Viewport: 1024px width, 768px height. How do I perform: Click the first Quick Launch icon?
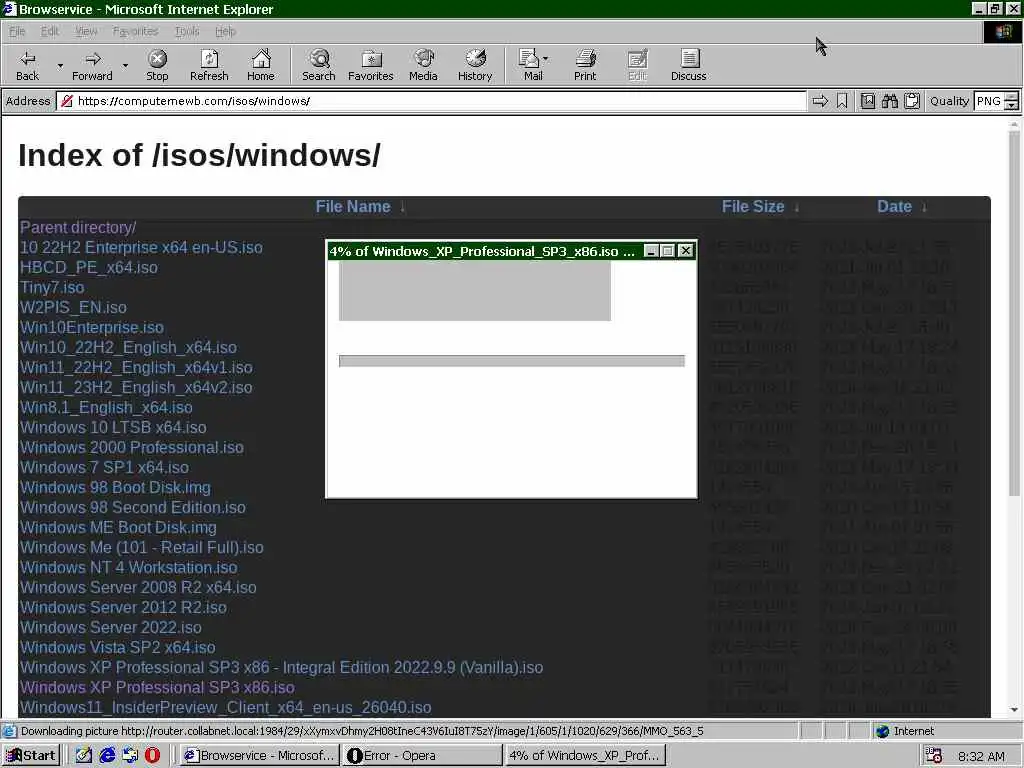[83, 756]
